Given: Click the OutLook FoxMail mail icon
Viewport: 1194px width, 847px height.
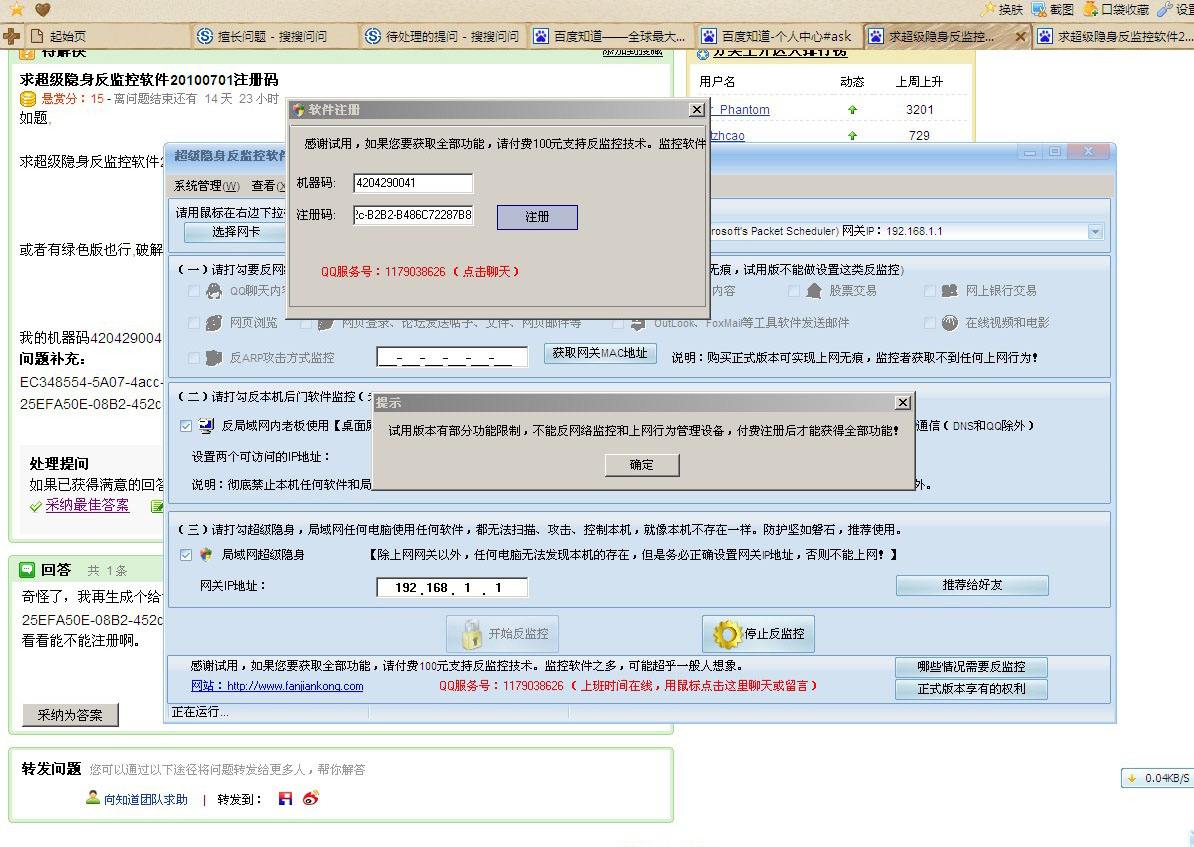Looking at the screenshot, I should (637, 323).
